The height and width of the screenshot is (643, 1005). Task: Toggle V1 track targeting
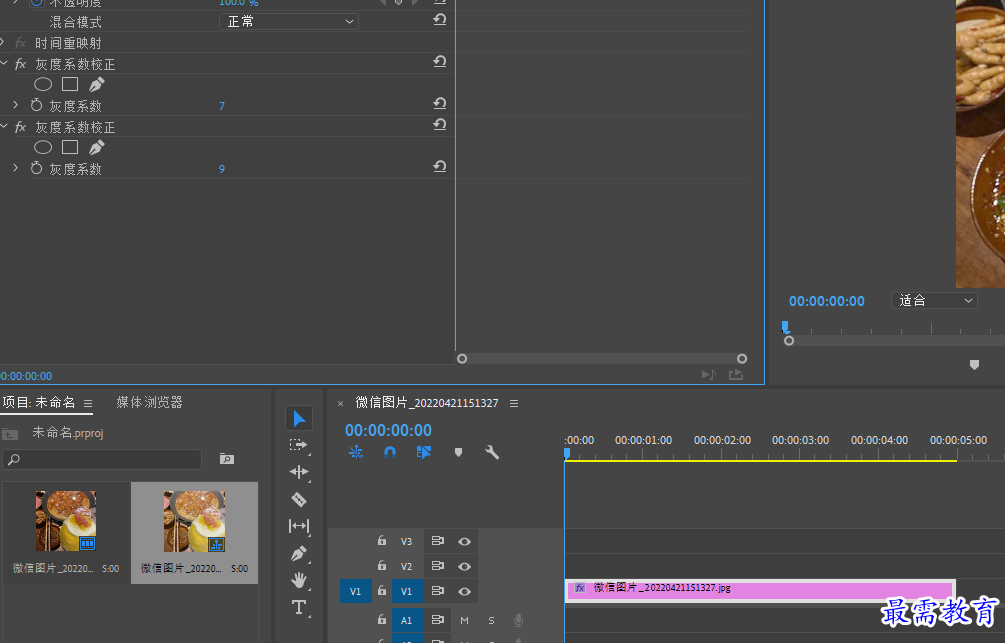coord(406,592)
